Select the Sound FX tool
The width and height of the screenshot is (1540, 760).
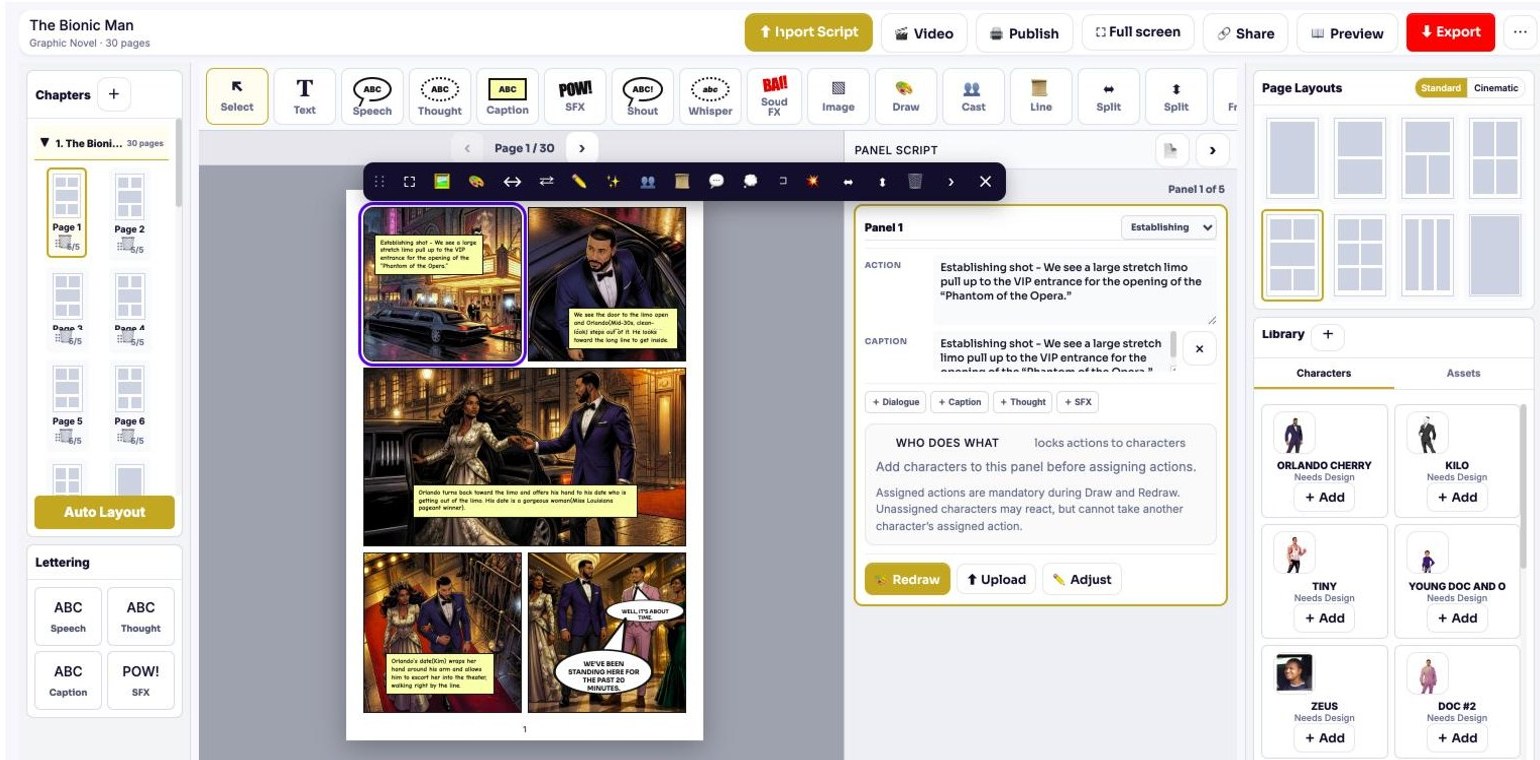pyautogui.click(x=774, y=96)
